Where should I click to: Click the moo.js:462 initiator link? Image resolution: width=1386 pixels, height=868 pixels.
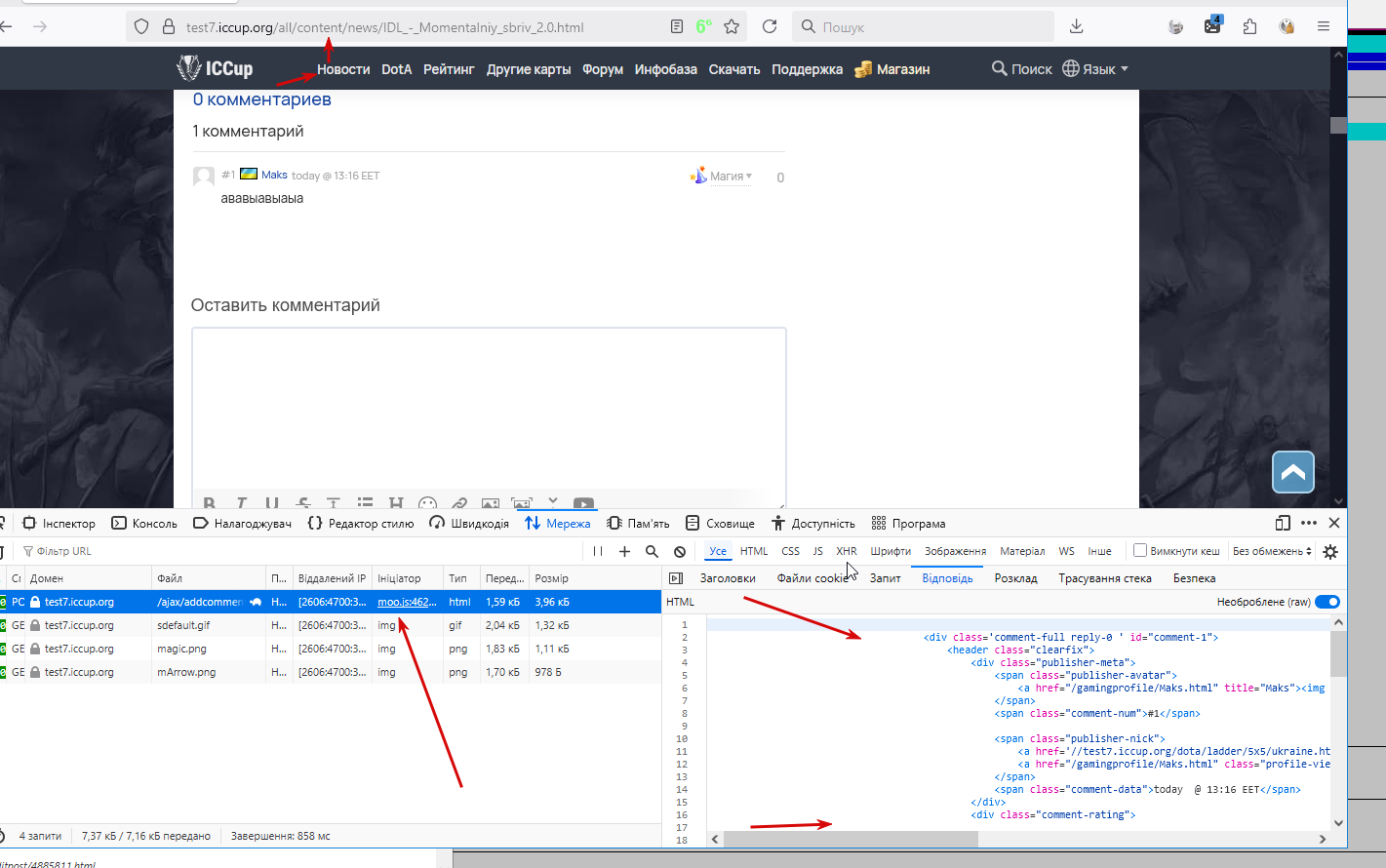407,602
